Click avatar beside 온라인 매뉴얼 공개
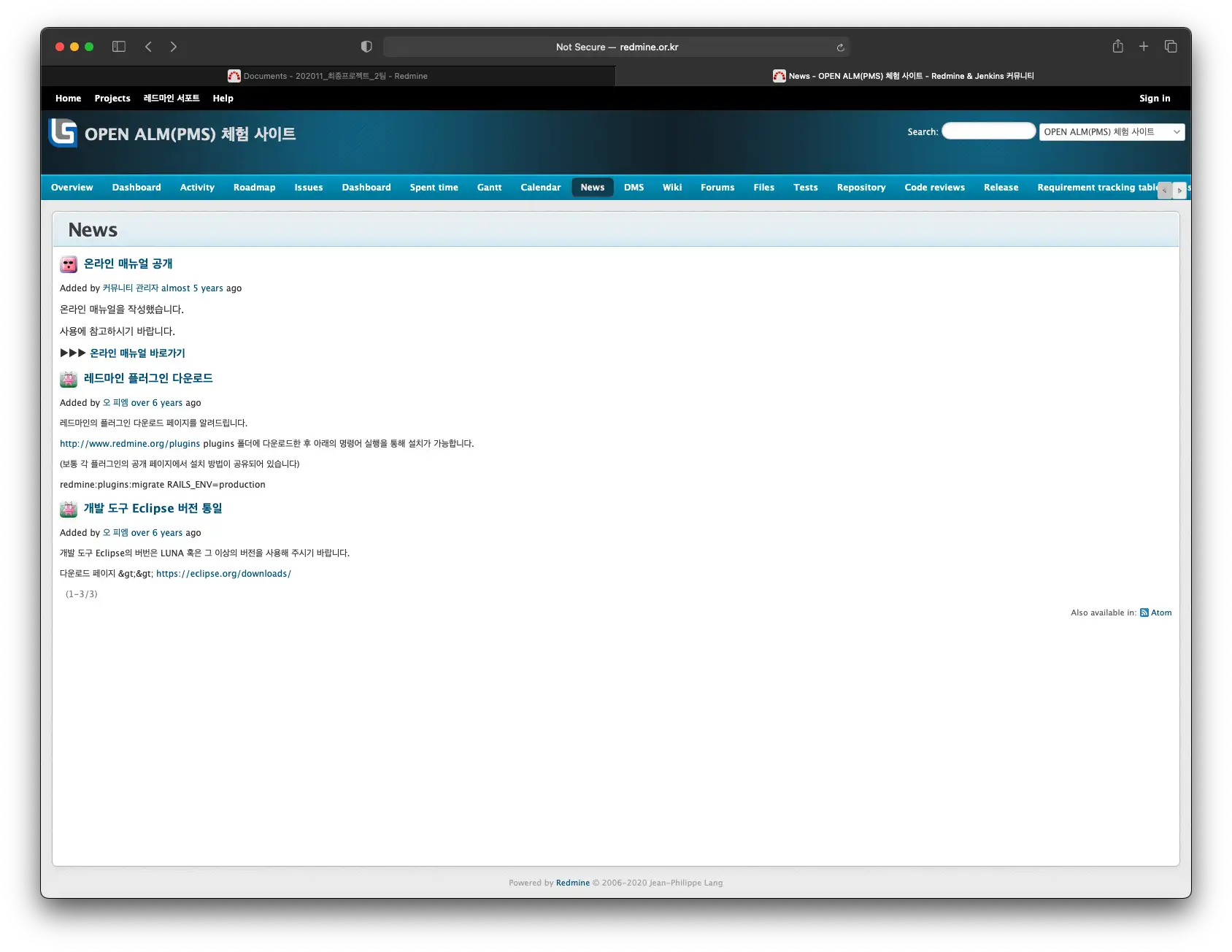1232x952 pixels. pos(69,264)
